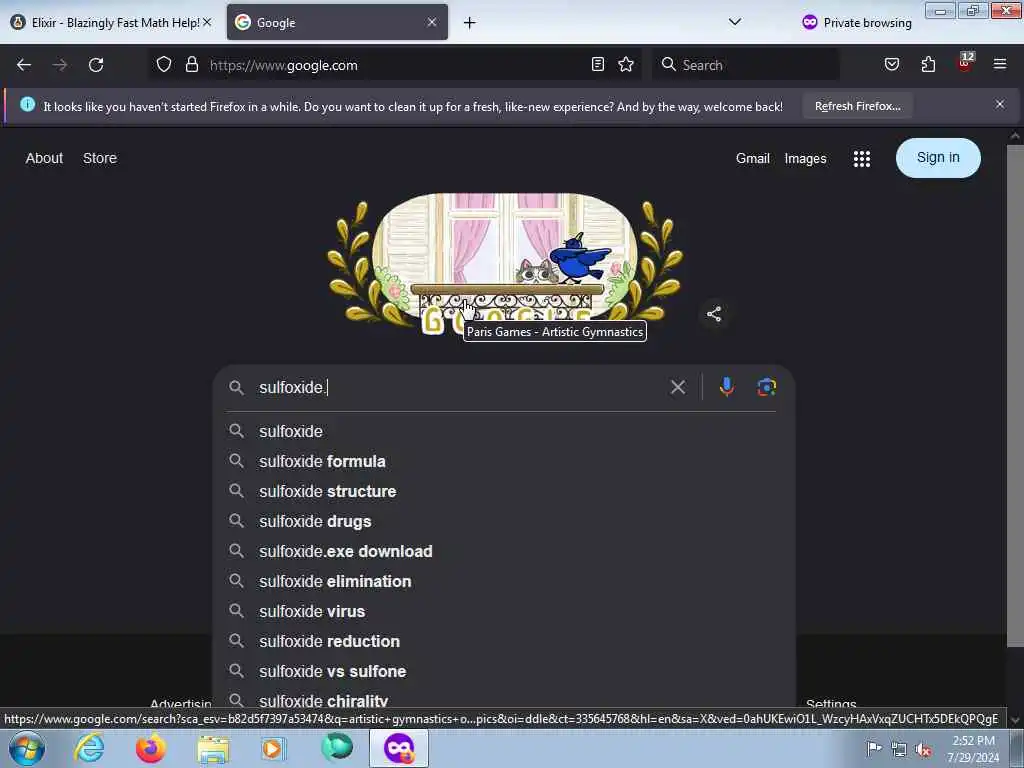Open the Firefox hamburger application menu

tap(1000, 65)
